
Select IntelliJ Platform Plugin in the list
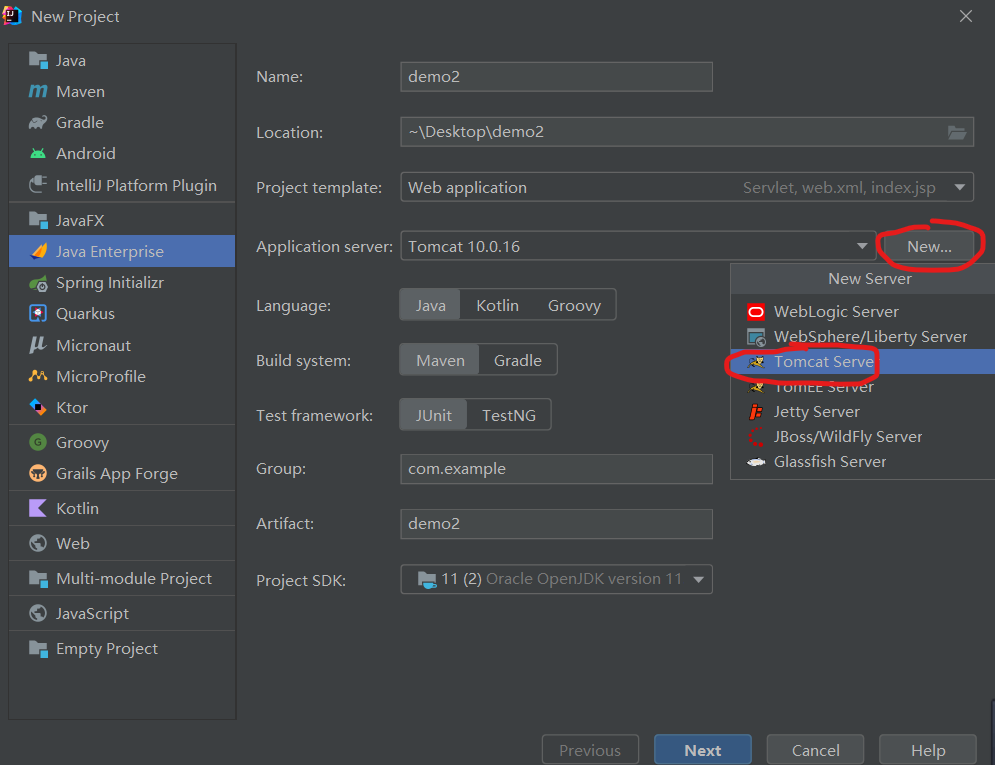122,185
